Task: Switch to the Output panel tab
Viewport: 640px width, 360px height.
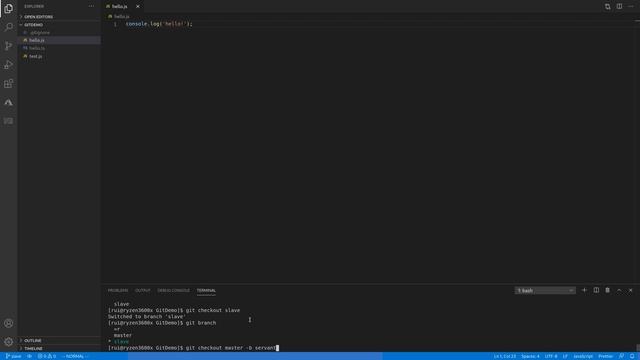Action: pyautogui.click(x=143, y=291)
